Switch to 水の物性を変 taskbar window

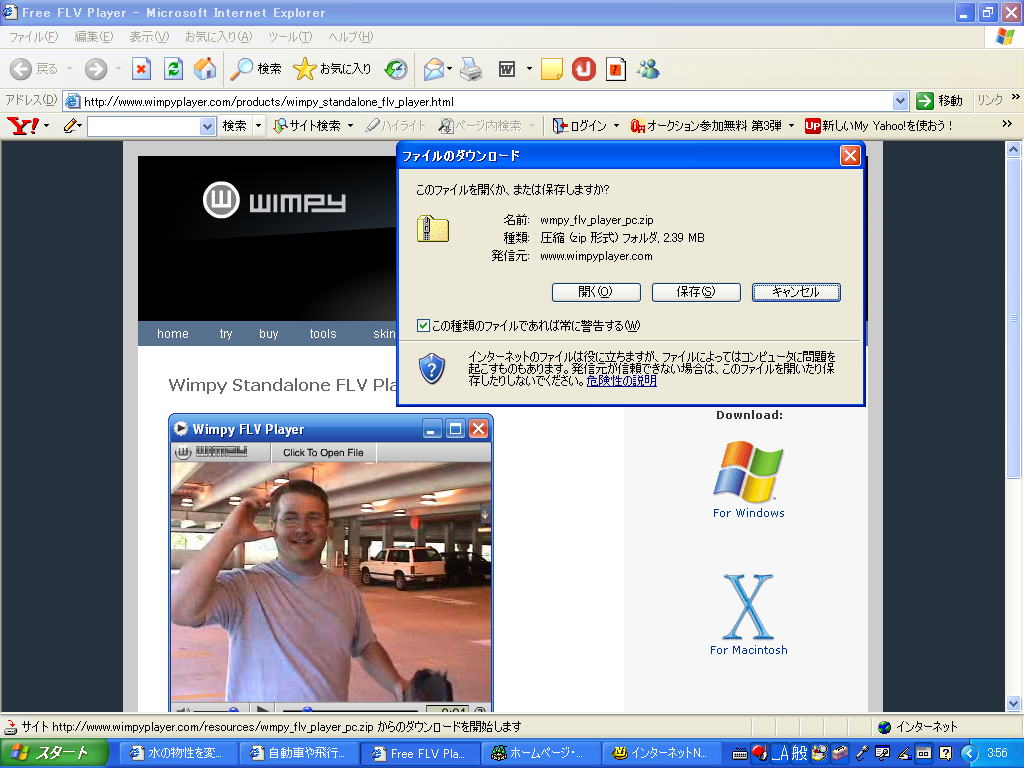click(176, 753)
